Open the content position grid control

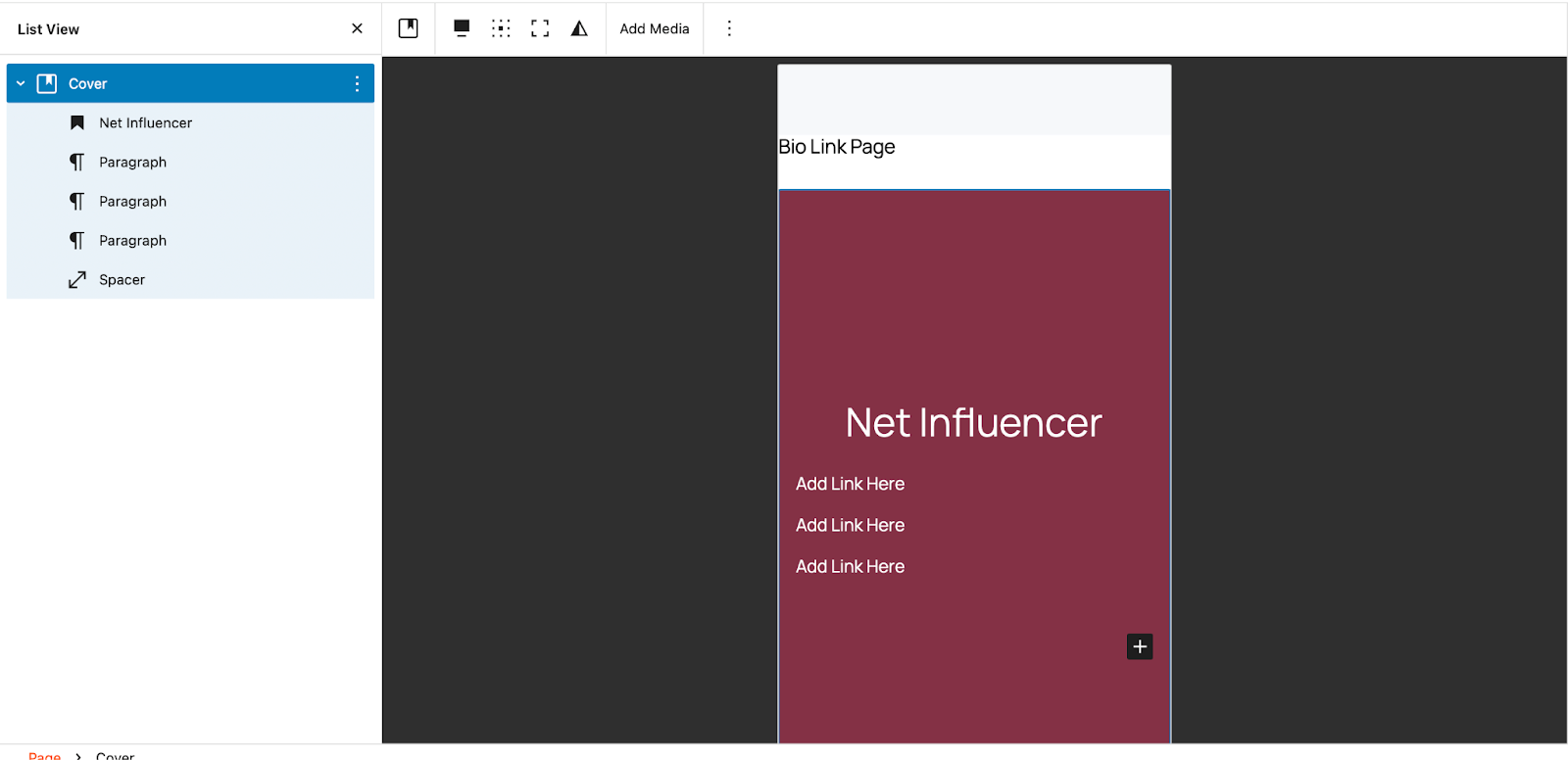pyautogui.click(x=501, y=28)
